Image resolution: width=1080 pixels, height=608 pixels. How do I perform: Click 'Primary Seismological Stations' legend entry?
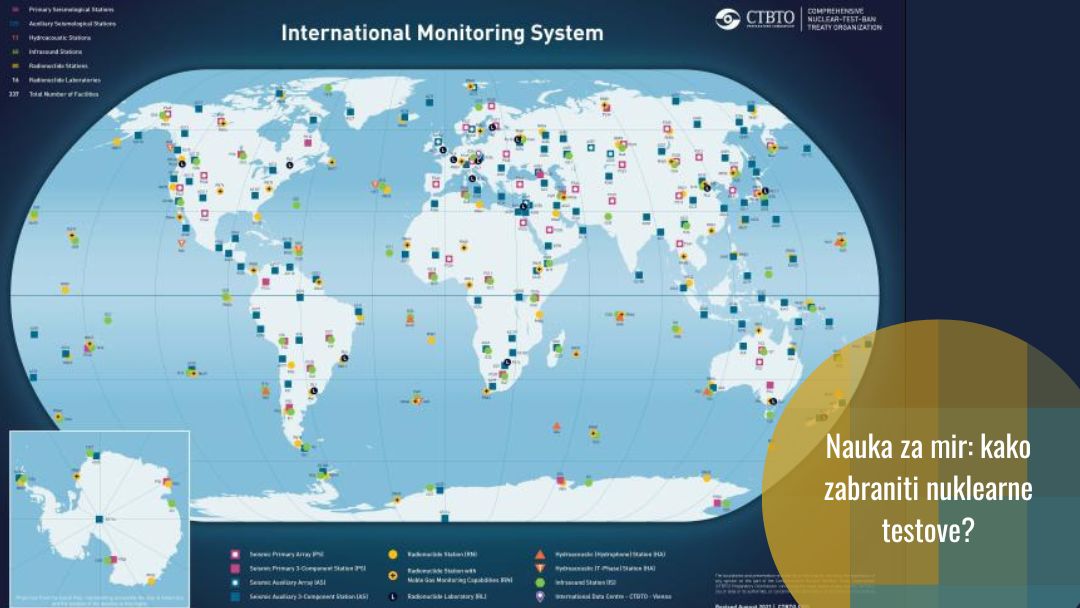coord(71,10)
